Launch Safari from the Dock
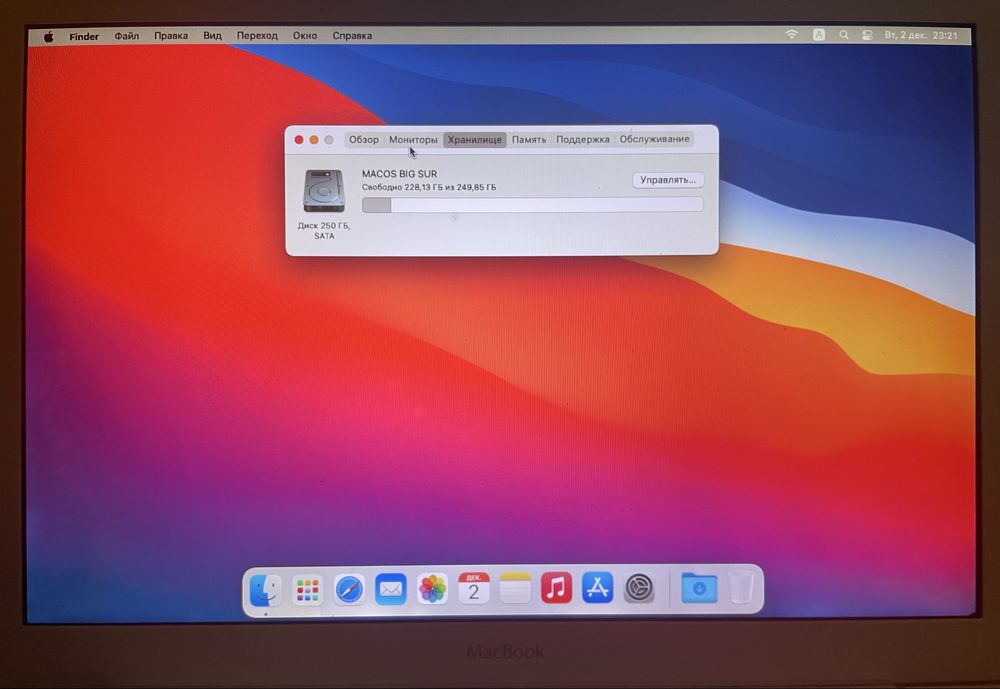 (349, 589)
